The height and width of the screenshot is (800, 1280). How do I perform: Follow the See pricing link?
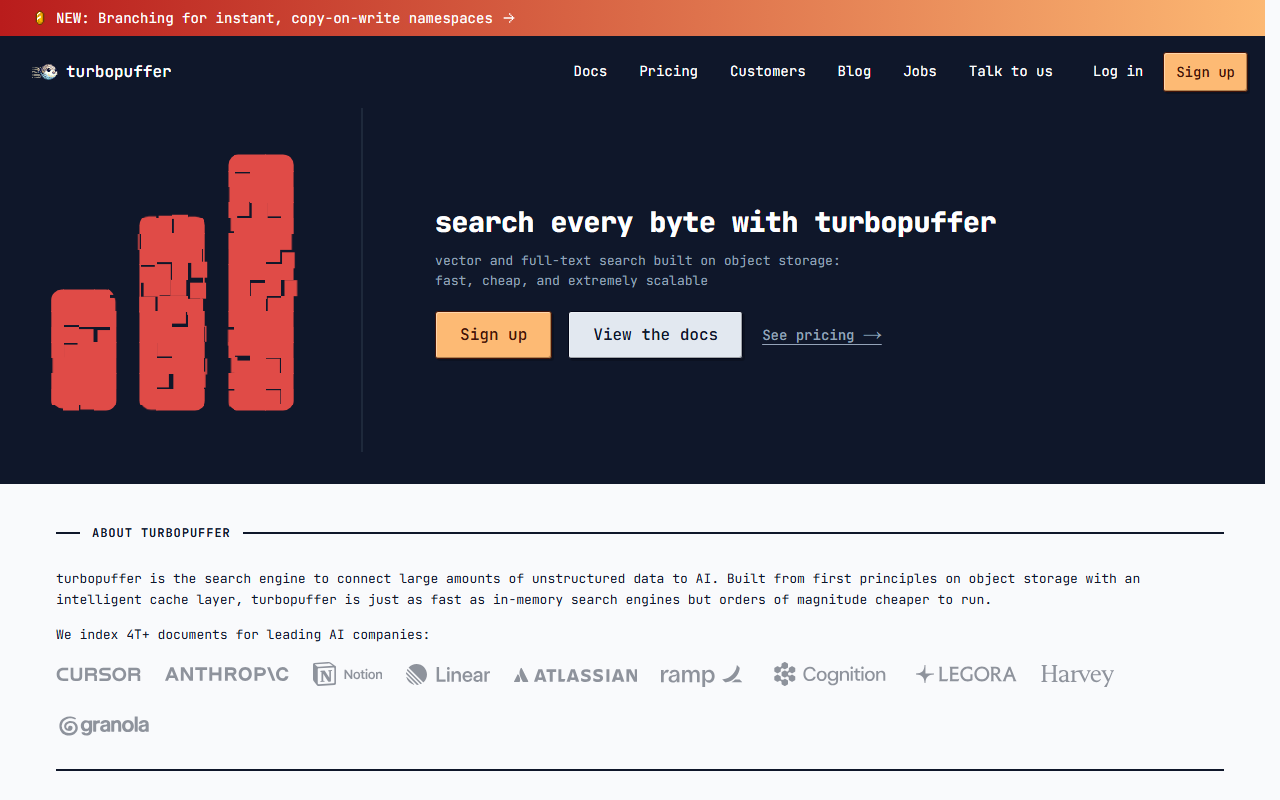tap(822, 335)
